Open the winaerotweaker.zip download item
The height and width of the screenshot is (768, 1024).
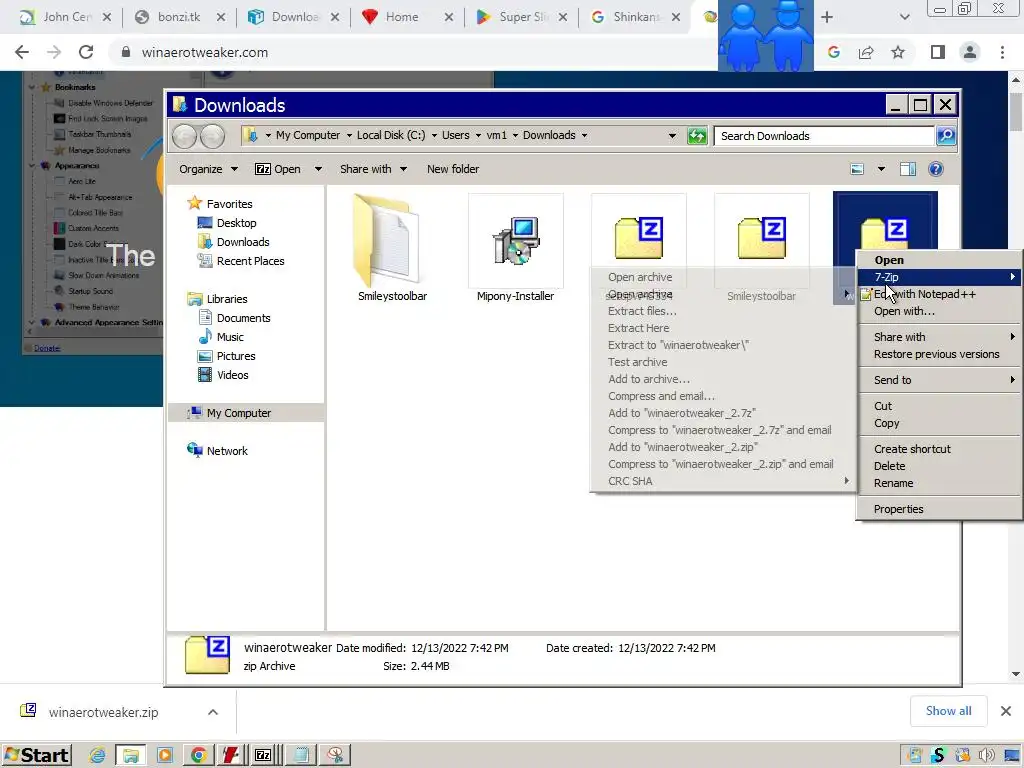(103, 712)
